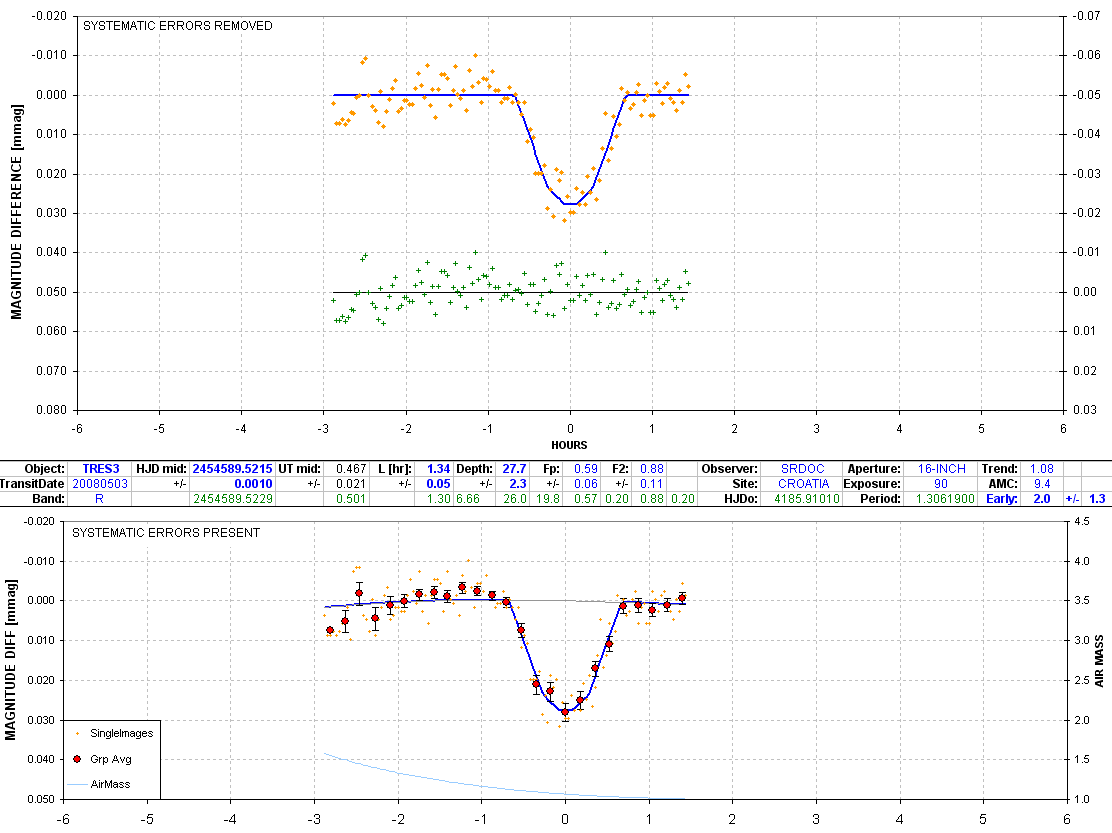
Task: Select the HJDo value 4185.91010
Action: [x=807, y=498]
